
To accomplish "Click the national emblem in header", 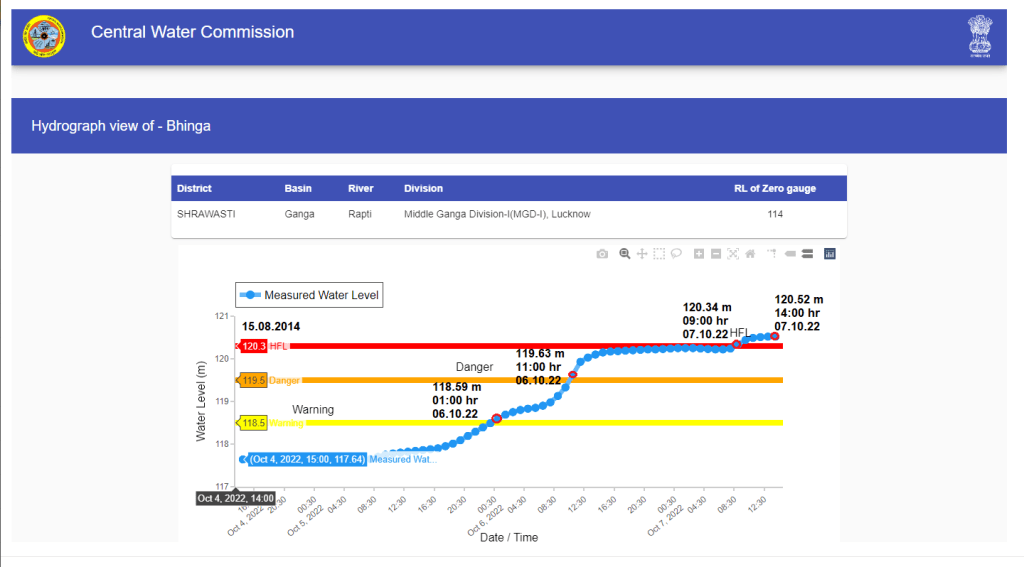I will pos(981,36).
